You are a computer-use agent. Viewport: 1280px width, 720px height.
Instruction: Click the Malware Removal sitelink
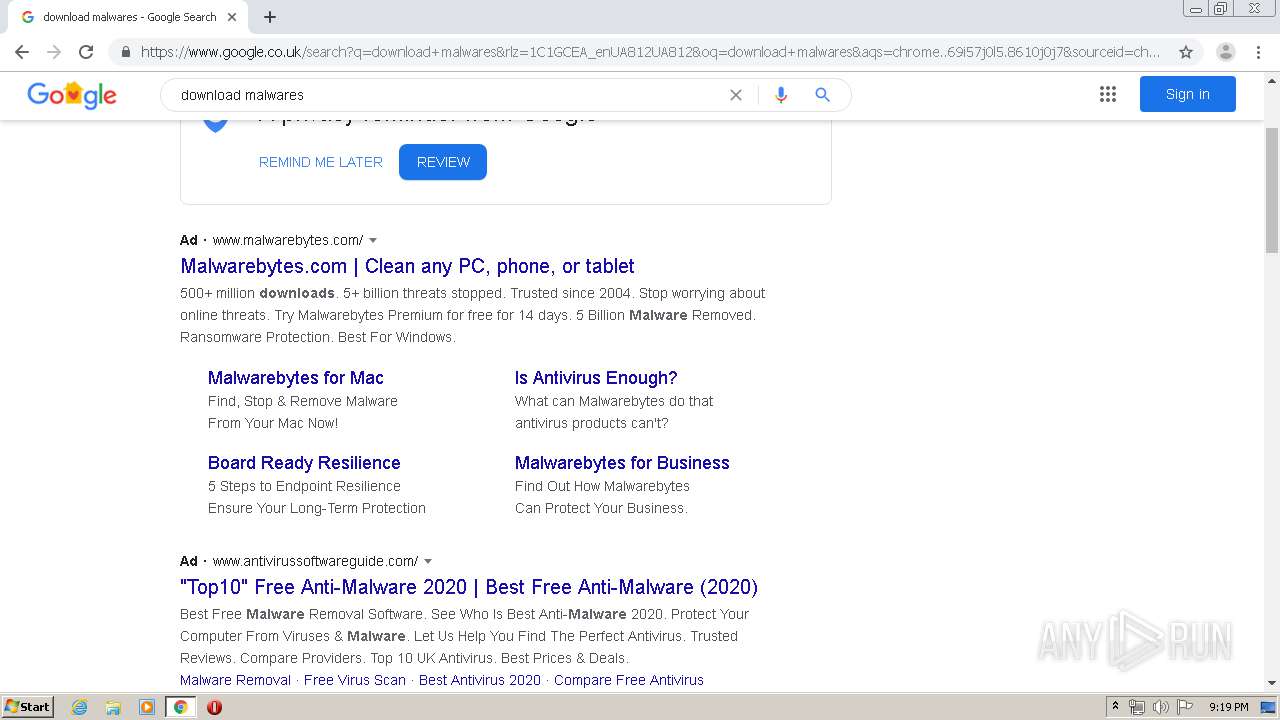(235, 680)
